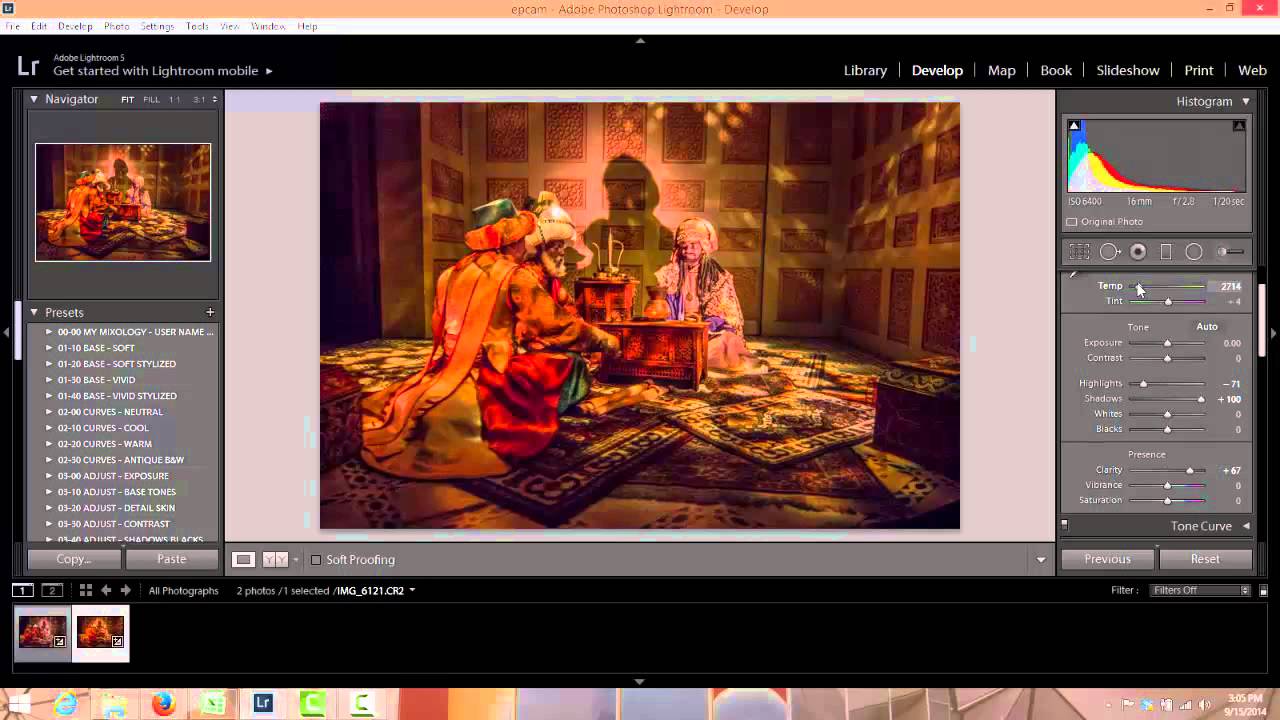Collapse the Histogram panel
This screenshot has width=1280, height=720.
point(1246,101)
